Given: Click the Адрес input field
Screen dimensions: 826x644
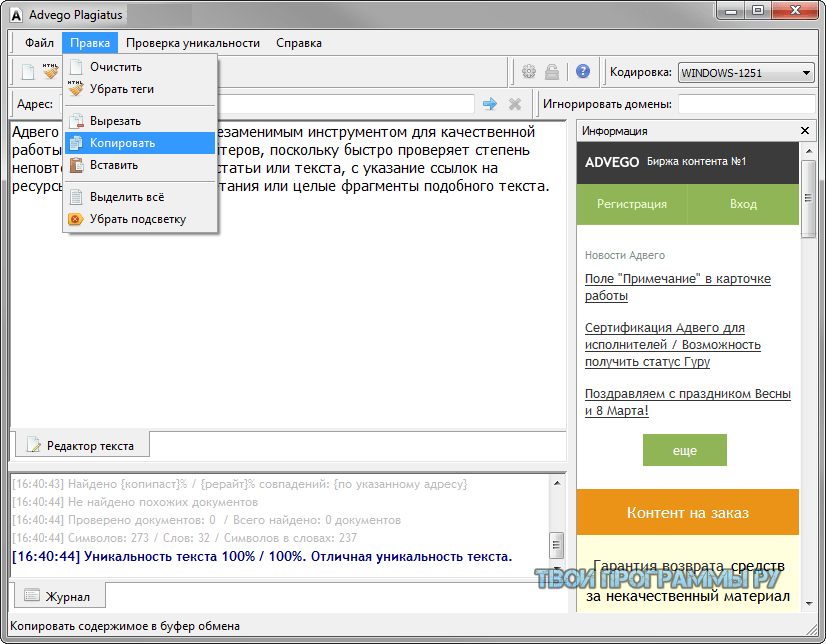Looking at the screenshot, I should pyautogui.click(x=266, y=104).
